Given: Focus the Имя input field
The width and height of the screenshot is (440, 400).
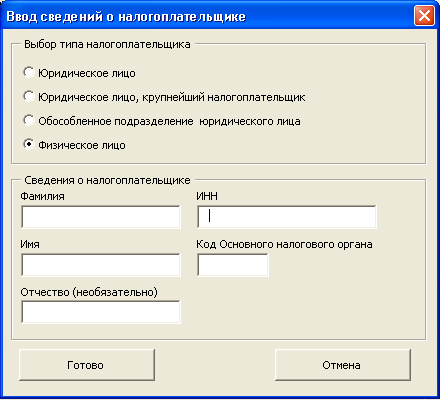Looking at the screenshot, I should [x=101, y=265].
